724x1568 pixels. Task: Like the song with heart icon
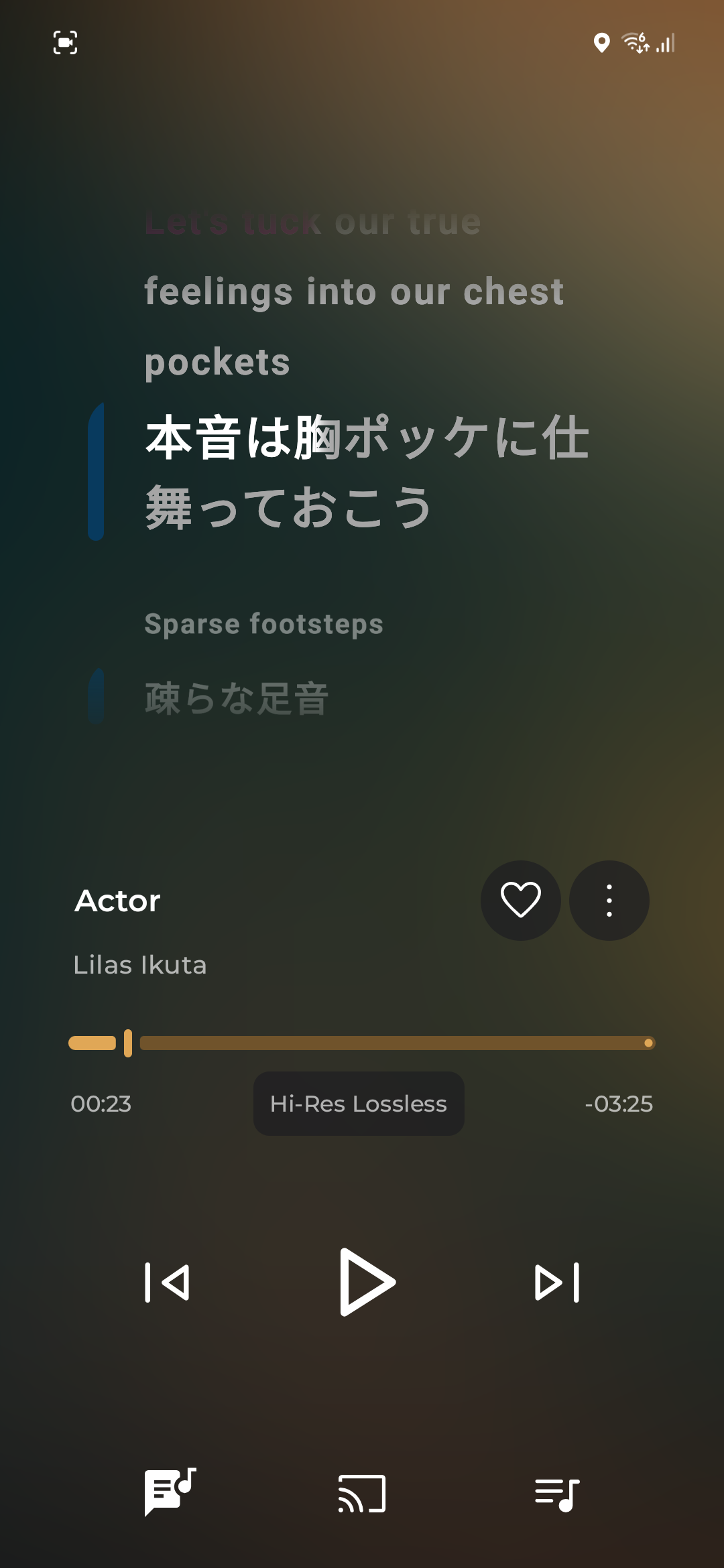click(x=520, y=900)
